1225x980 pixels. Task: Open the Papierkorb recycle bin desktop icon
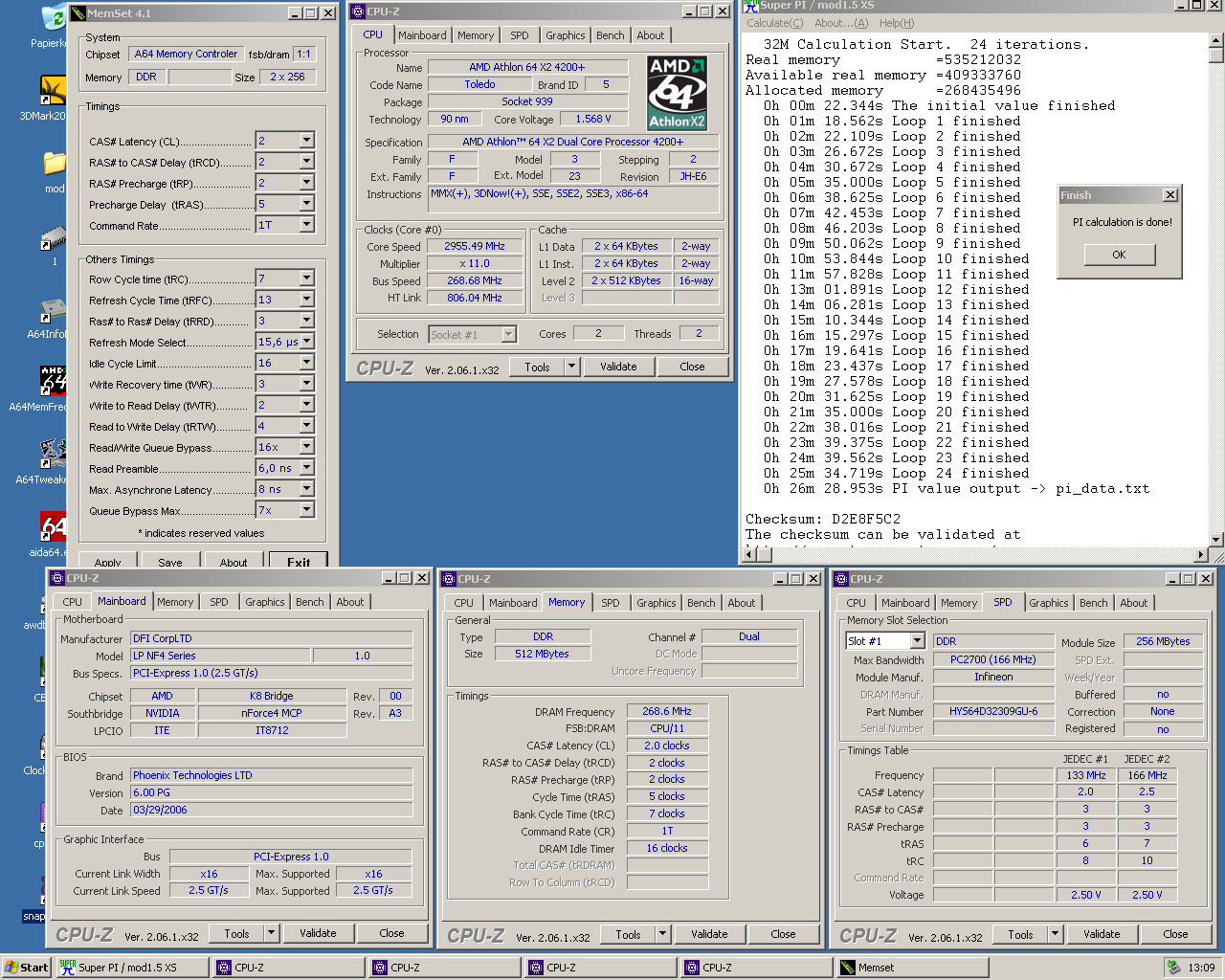coord(54,18)
